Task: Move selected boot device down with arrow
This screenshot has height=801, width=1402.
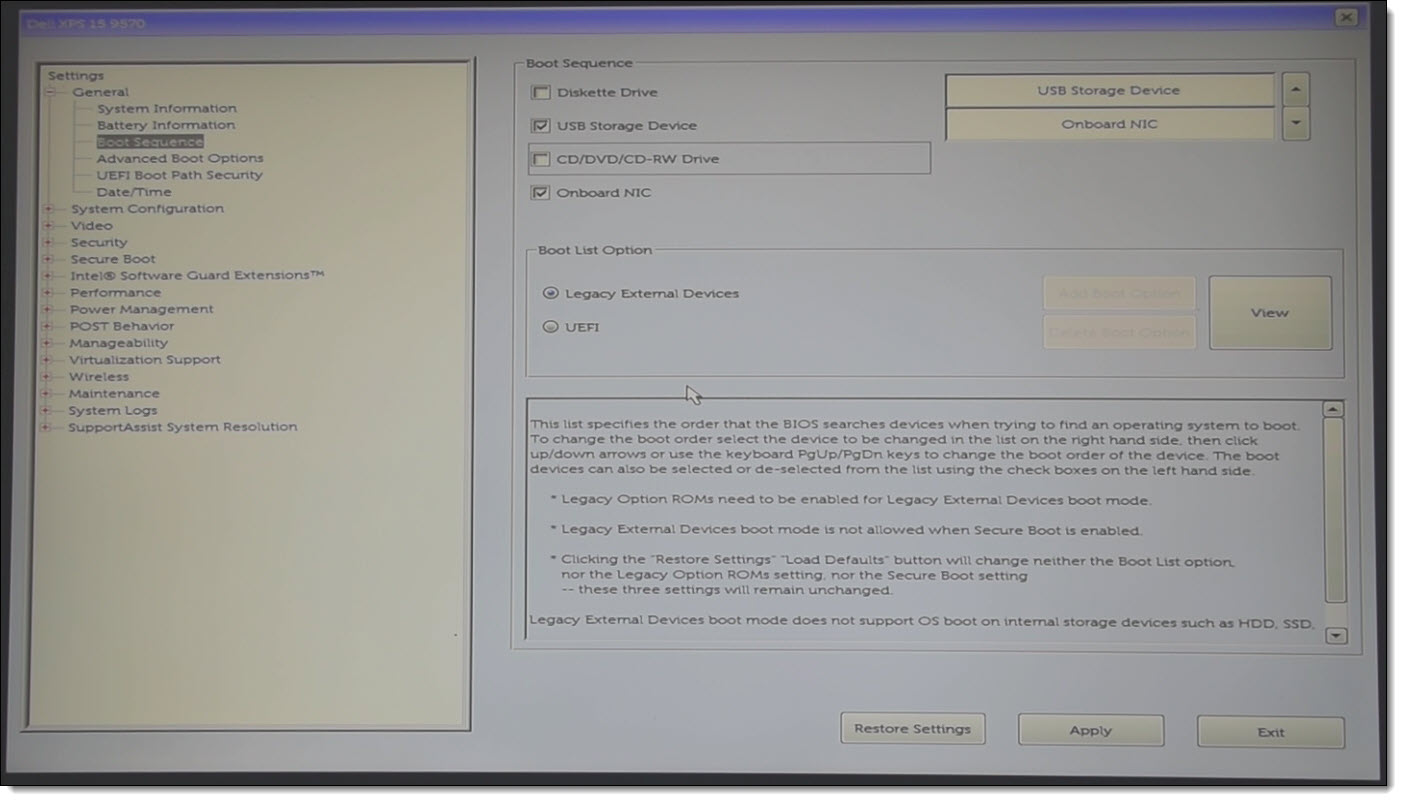Action: pos(1296,124)
